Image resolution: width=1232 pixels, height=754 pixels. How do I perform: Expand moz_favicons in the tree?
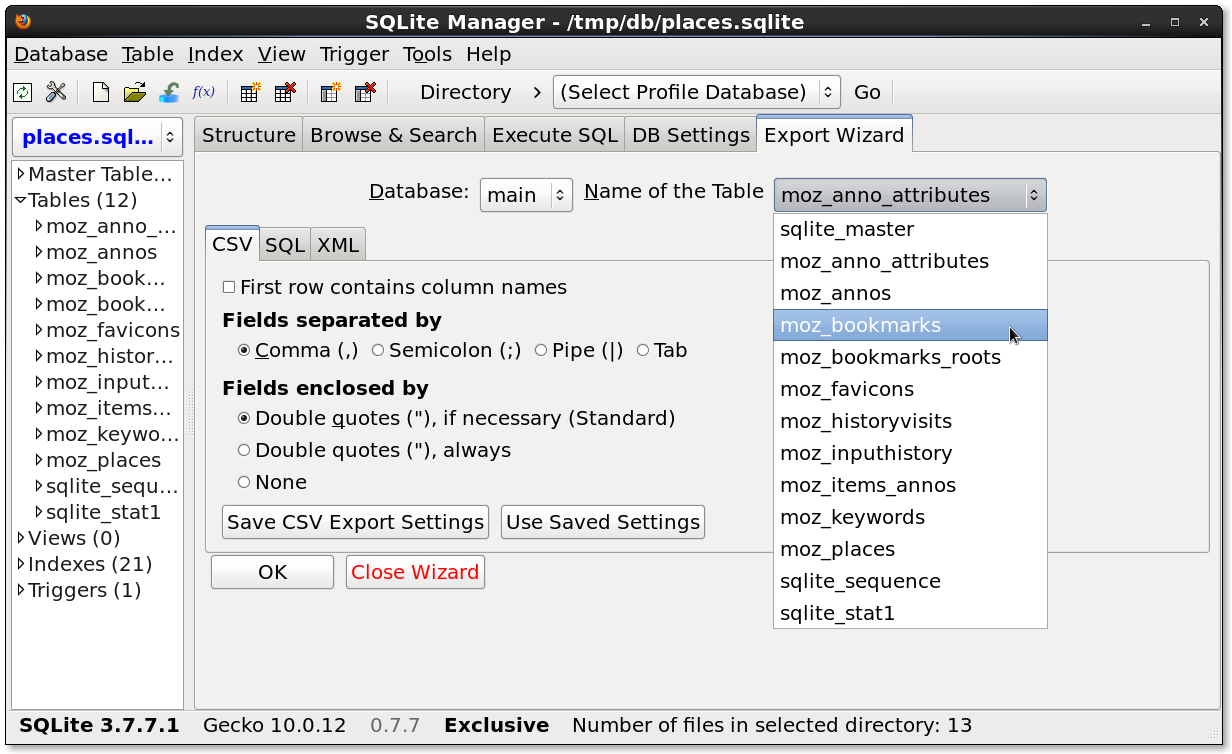coord(39,330)
